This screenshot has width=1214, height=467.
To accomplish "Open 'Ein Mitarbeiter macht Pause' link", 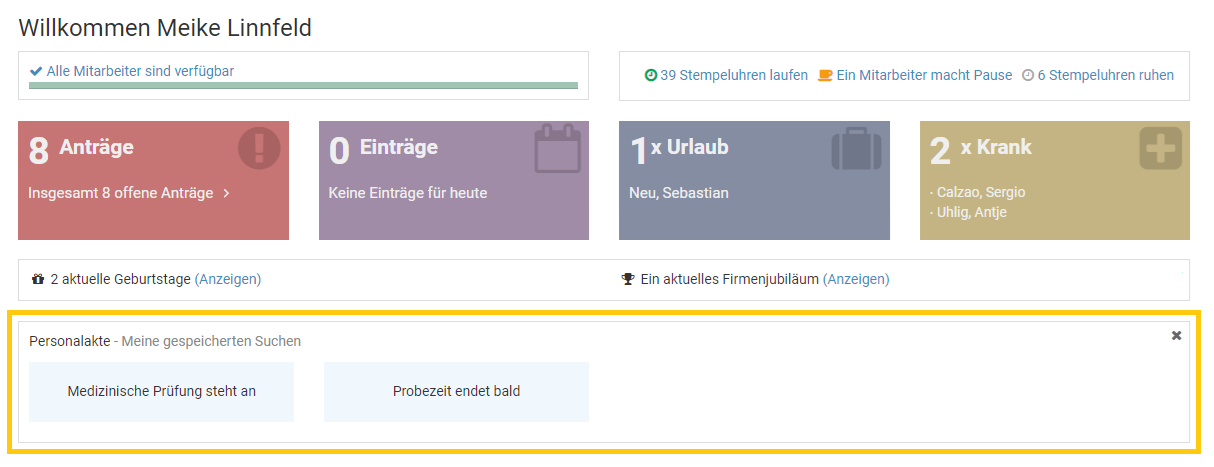I will [924, 75].
